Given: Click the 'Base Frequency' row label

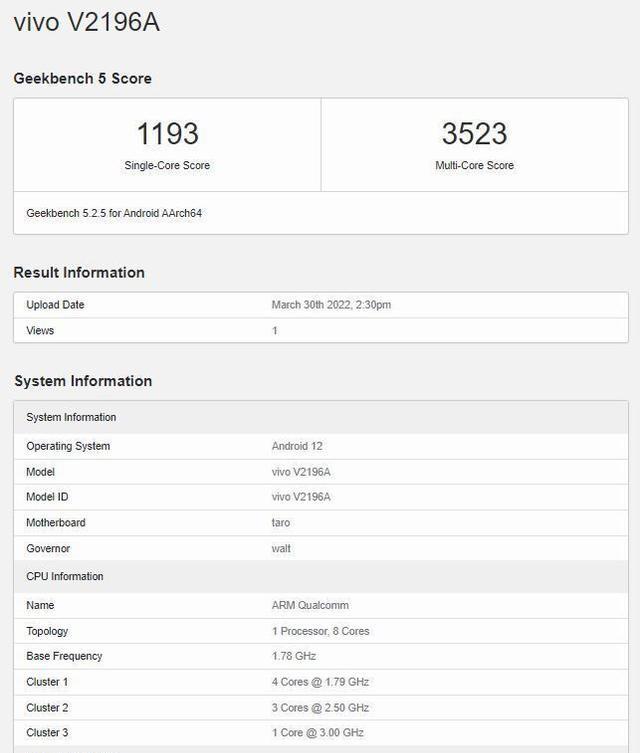Looking at the screenshot, I should [x=64, y=656].
